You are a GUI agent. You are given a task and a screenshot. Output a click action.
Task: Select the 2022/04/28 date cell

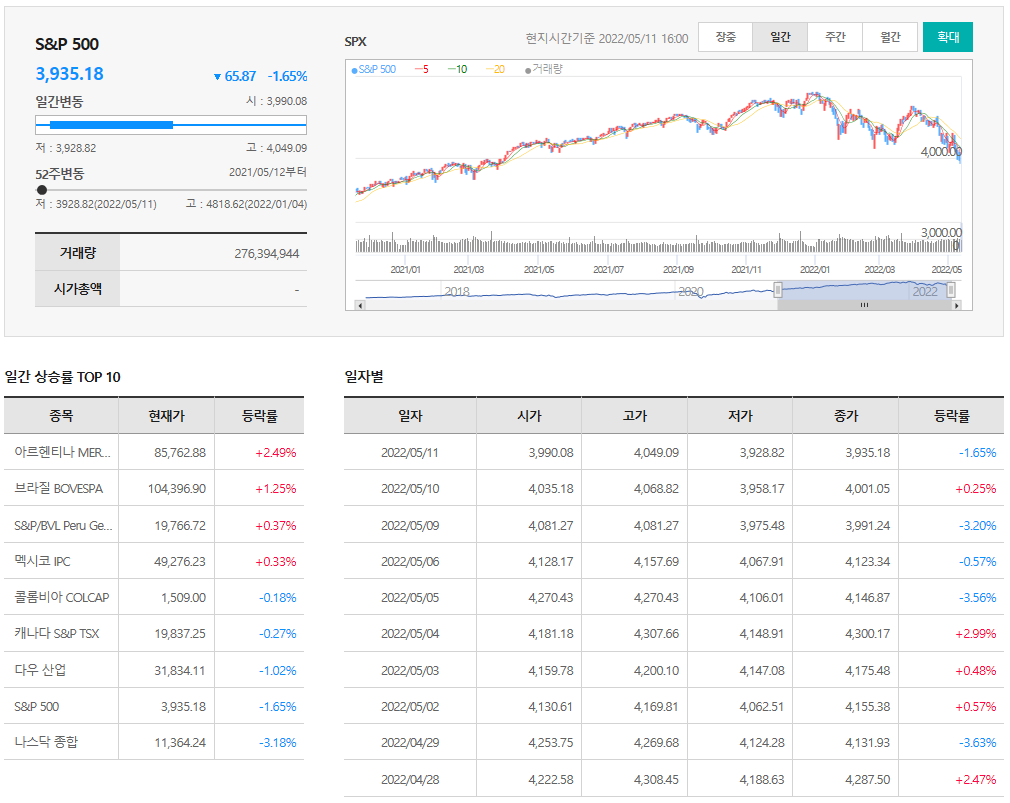(410, 779)
